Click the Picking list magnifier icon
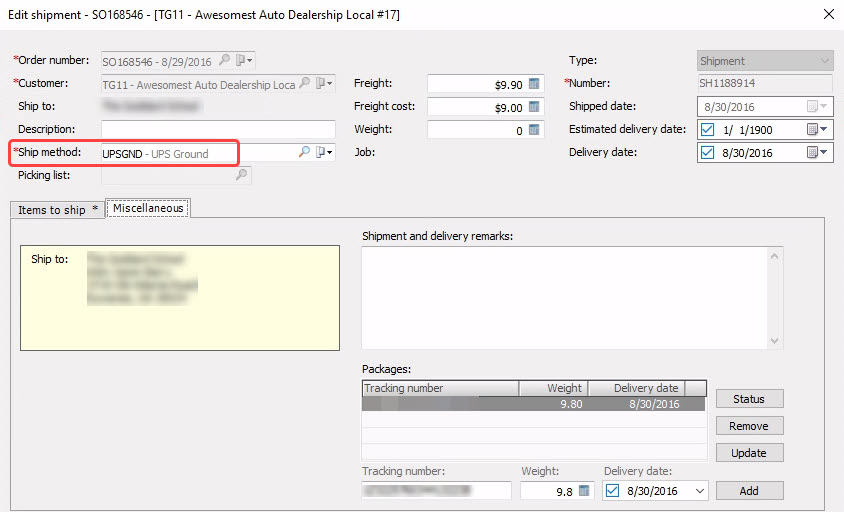844x512 pixels. point(242,174)
